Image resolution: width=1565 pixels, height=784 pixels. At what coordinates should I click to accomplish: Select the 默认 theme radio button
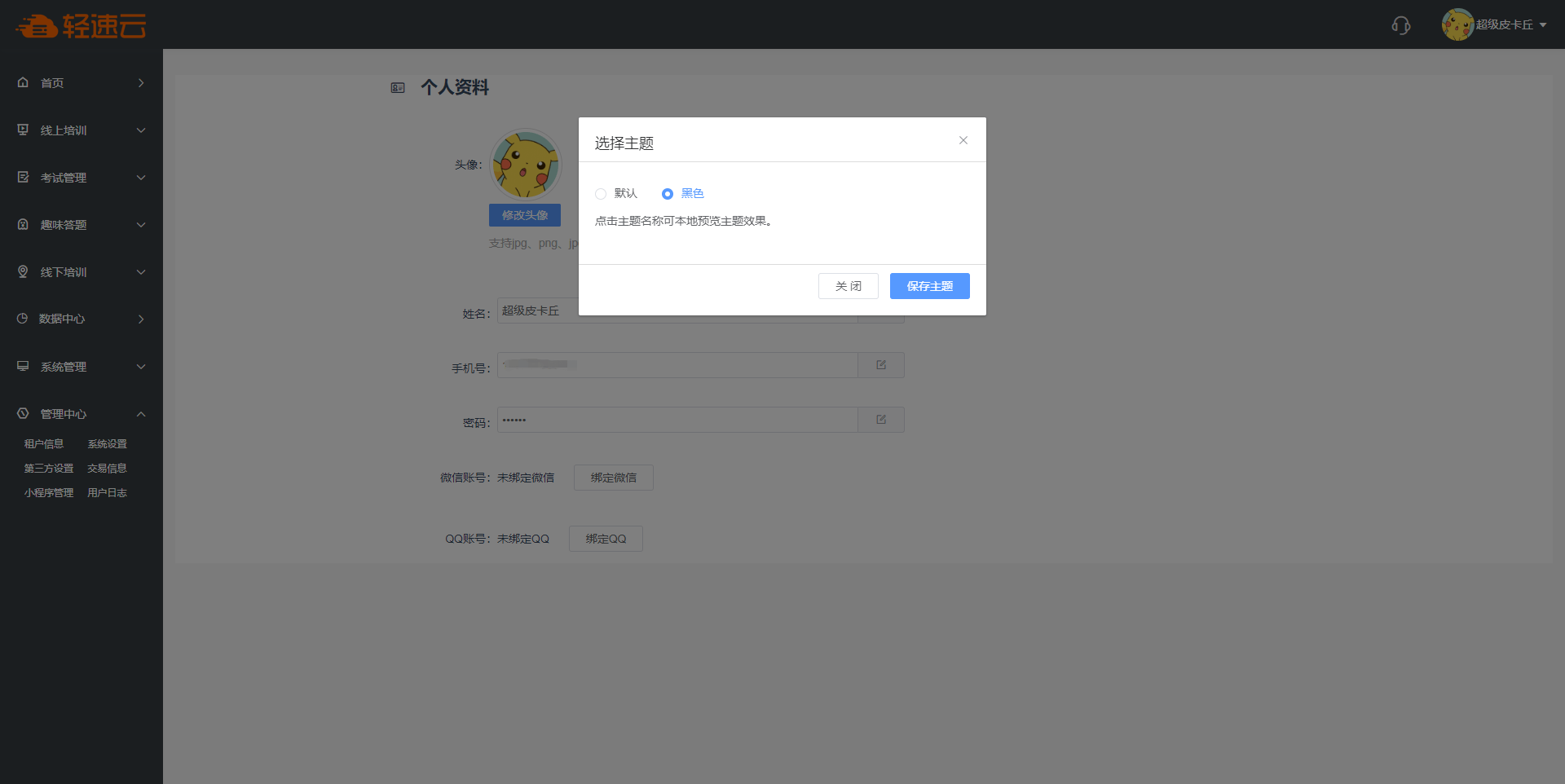pyautogui.click(x=601, y=194)
